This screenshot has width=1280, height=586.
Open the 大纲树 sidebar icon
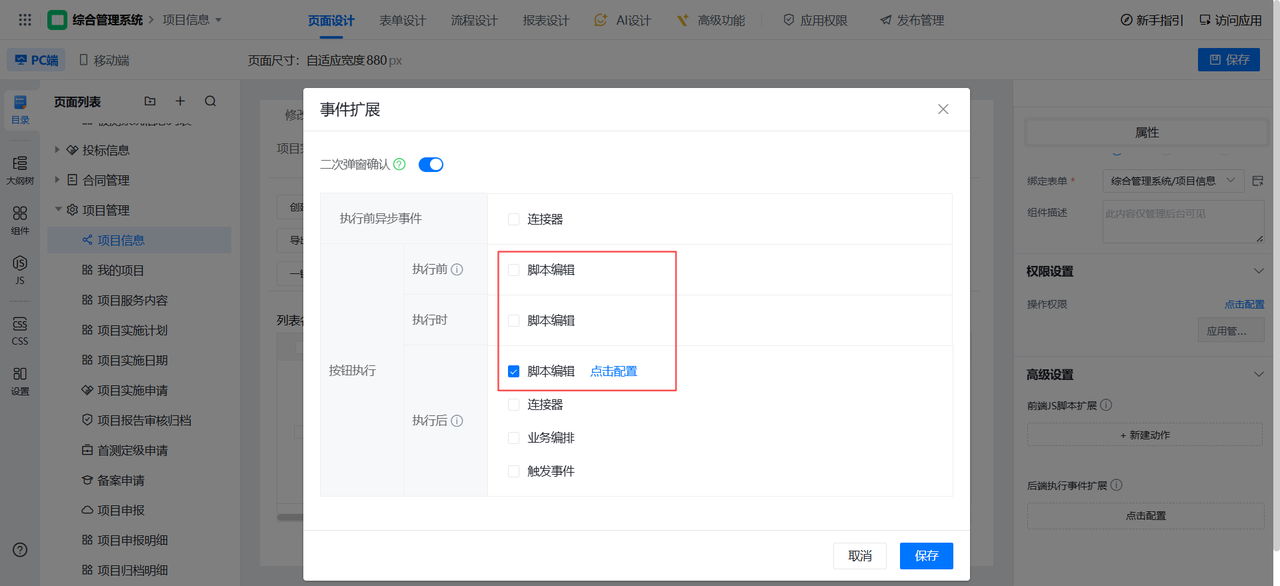click(x=20, y=170)
